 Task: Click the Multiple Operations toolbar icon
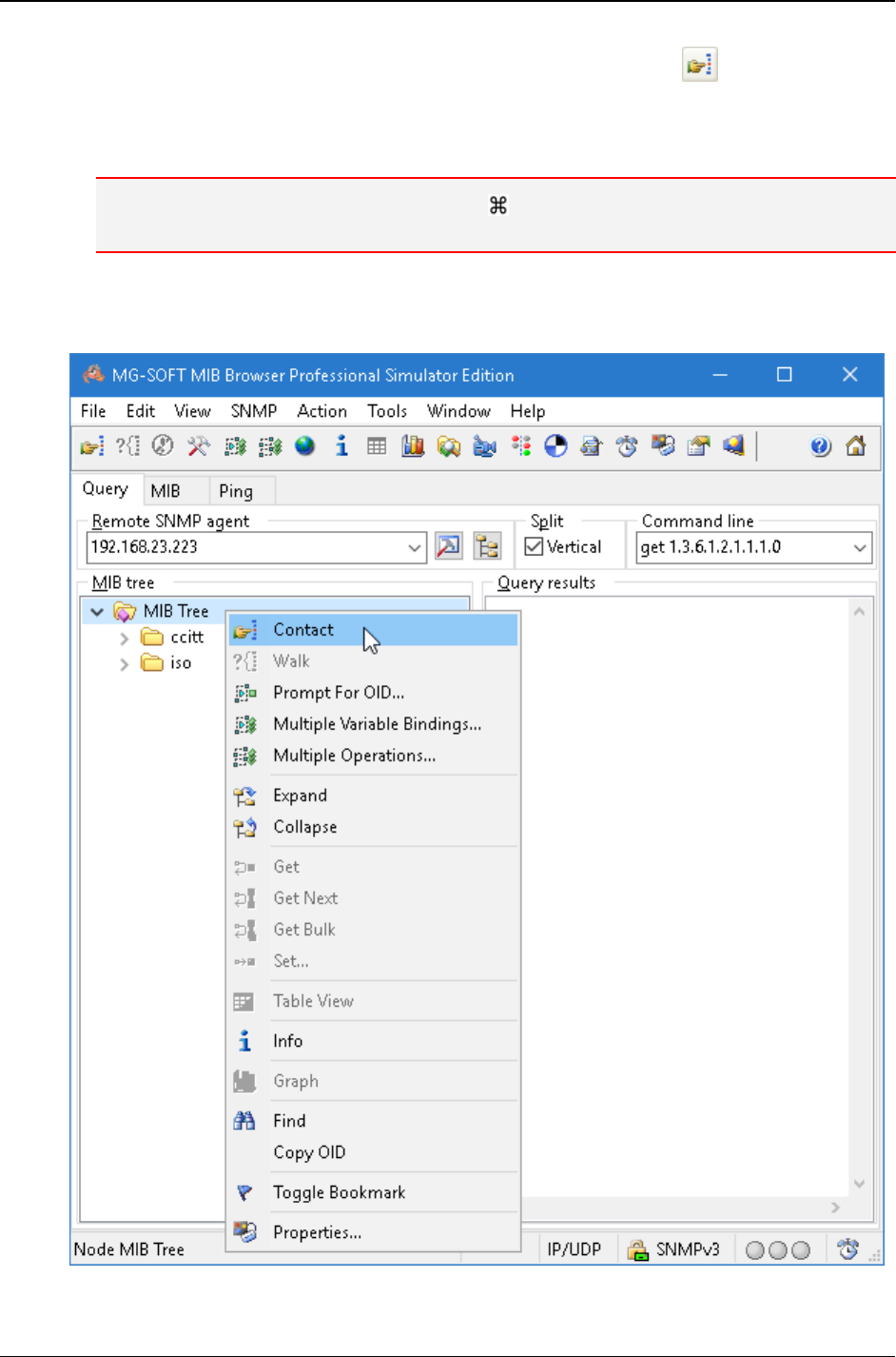point(270,446)
